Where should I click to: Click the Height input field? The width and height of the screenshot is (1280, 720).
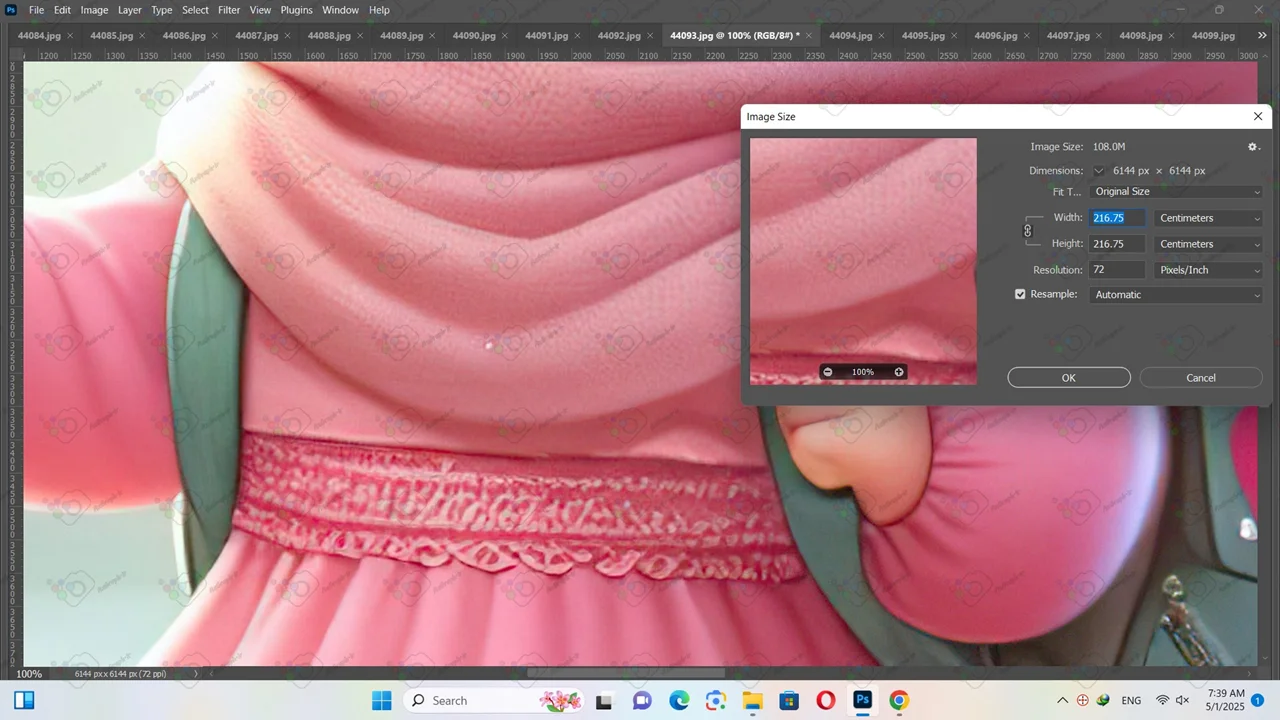[1117, 244]
